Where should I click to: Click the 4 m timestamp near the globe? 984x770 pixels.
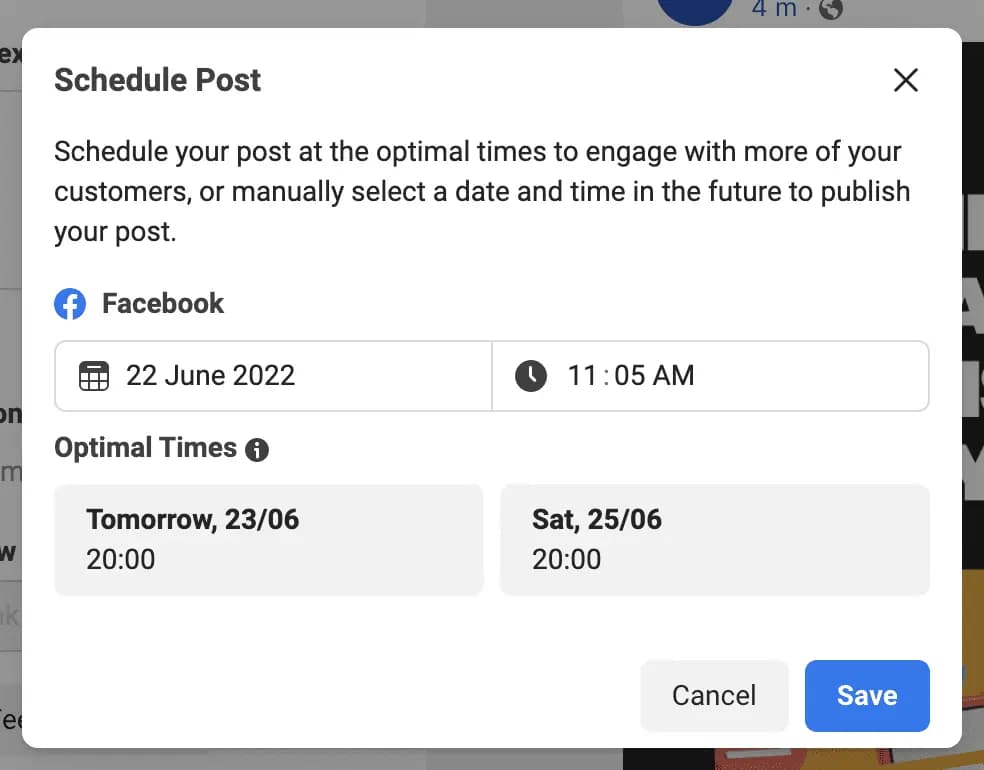coord(774,9)
